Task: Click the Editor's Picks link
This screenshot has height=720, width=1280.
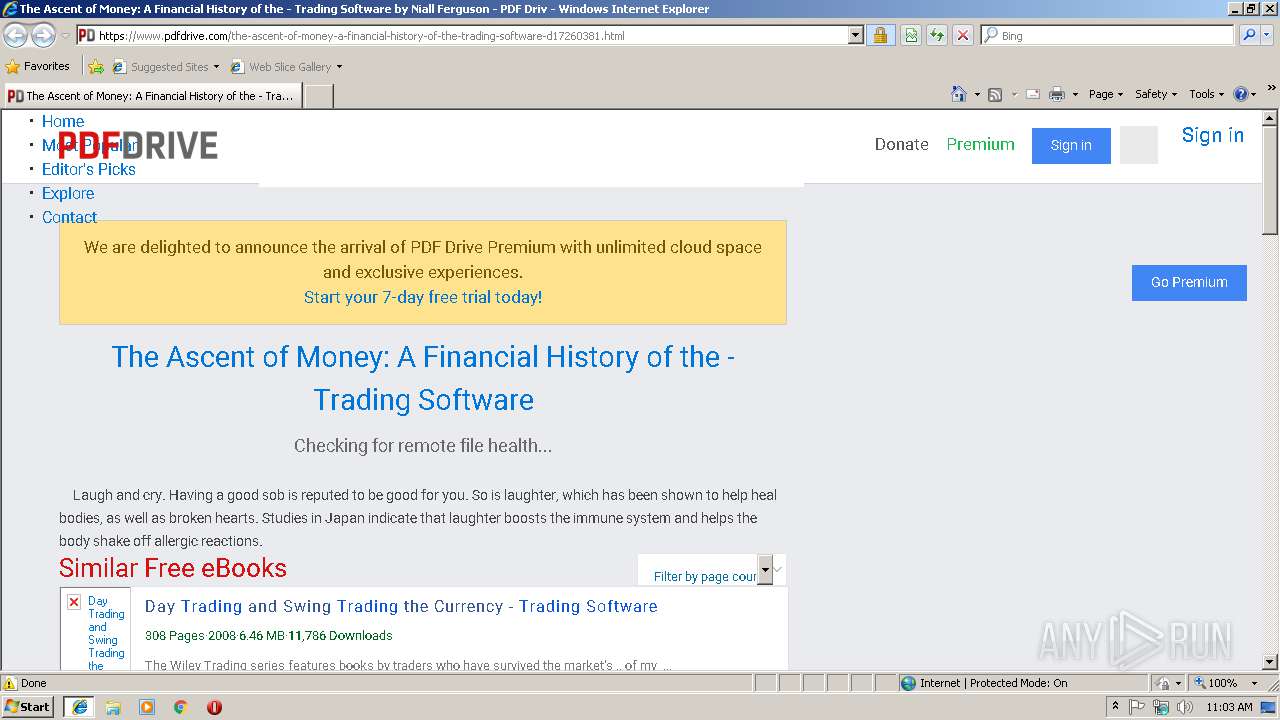Action: [x=89, y=169]
